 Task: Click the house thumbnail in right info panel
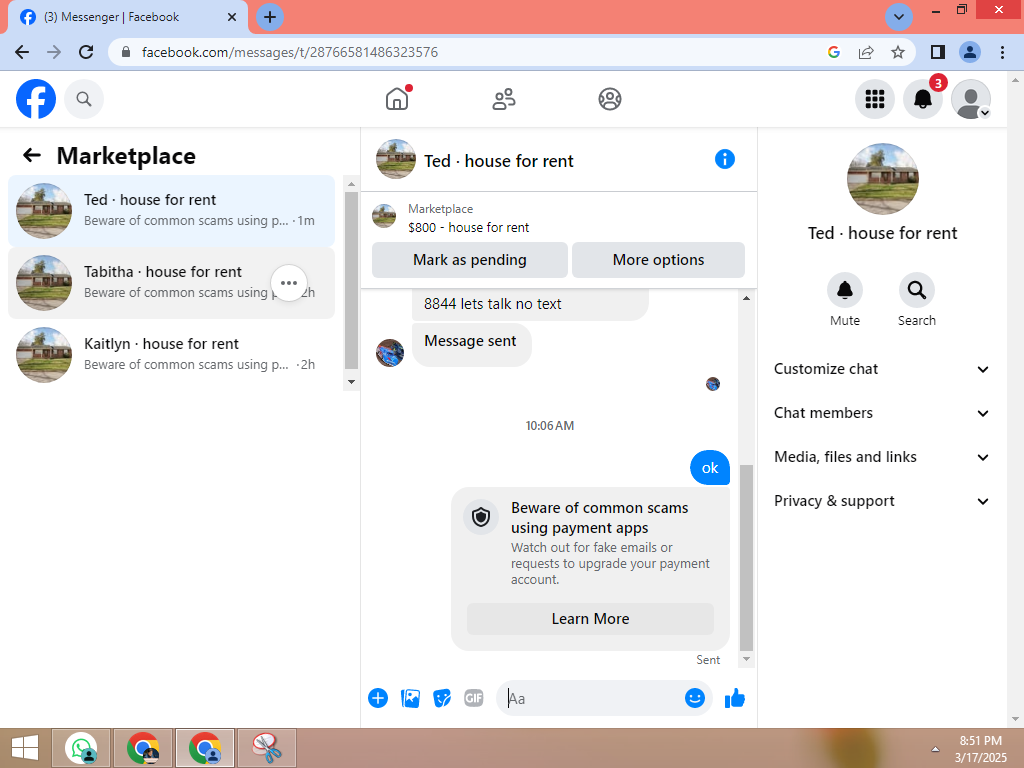882,179
